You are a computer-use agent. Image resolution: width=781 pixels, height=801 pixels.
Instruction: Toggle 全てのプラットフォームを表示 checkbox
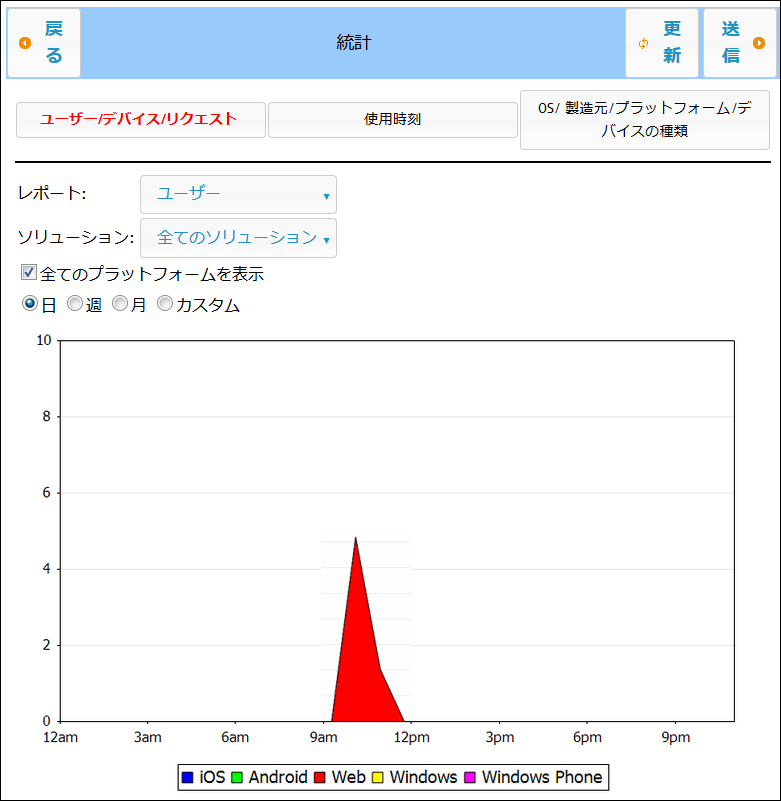pos(29,272)
